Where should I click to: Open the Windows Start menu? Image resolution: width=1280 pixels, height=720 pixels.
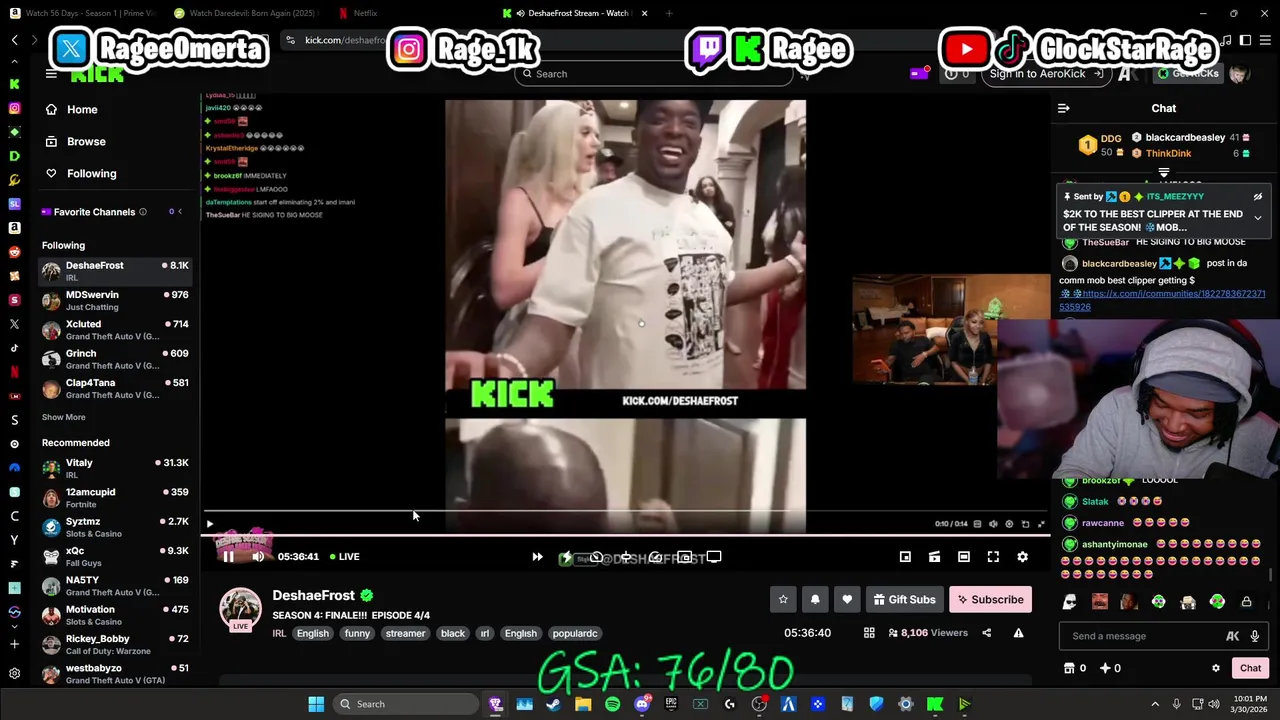(x=316, y=704)
